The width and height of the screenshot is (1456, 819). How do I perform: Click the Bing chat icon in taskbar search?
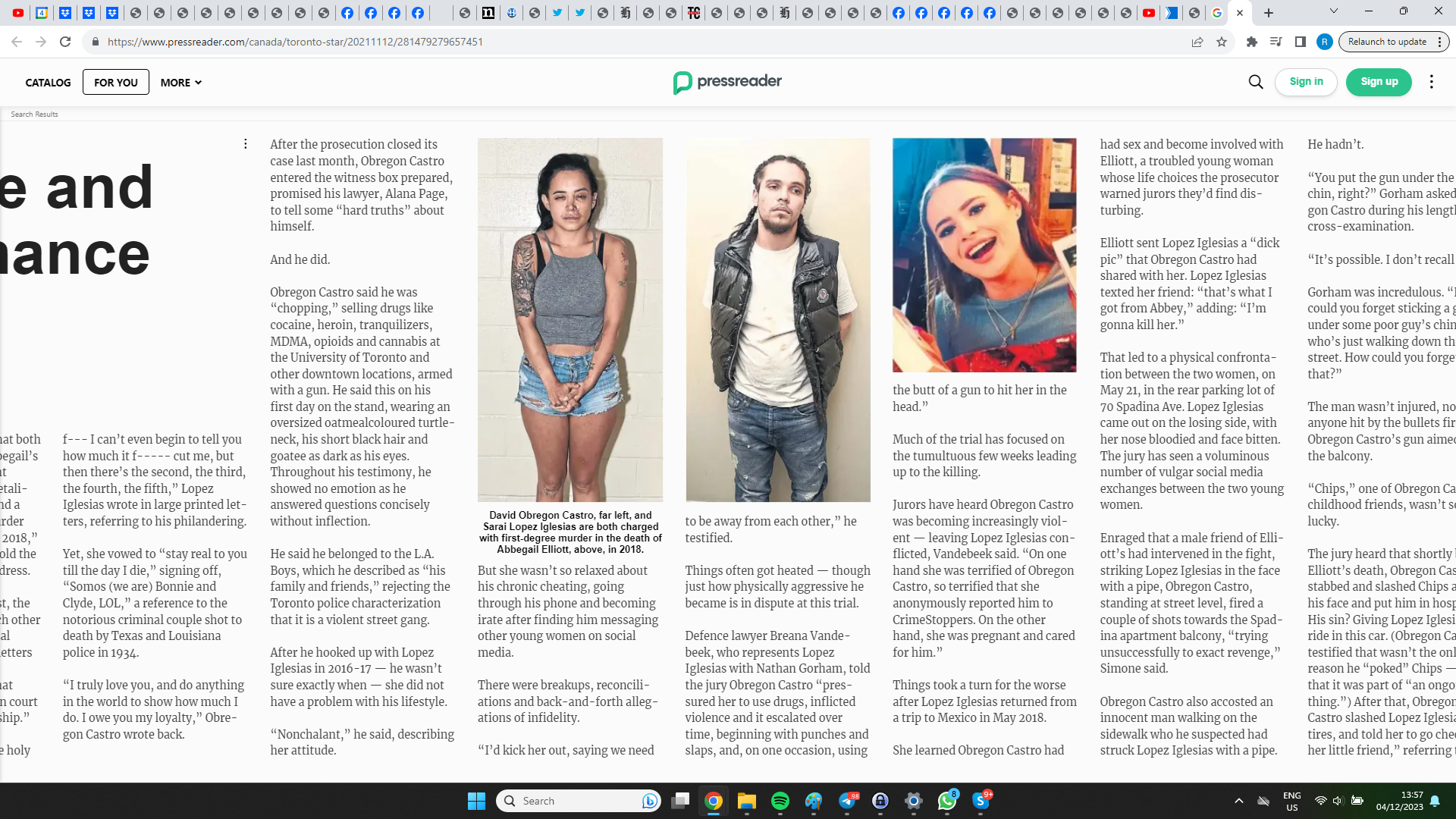[649, 801]
